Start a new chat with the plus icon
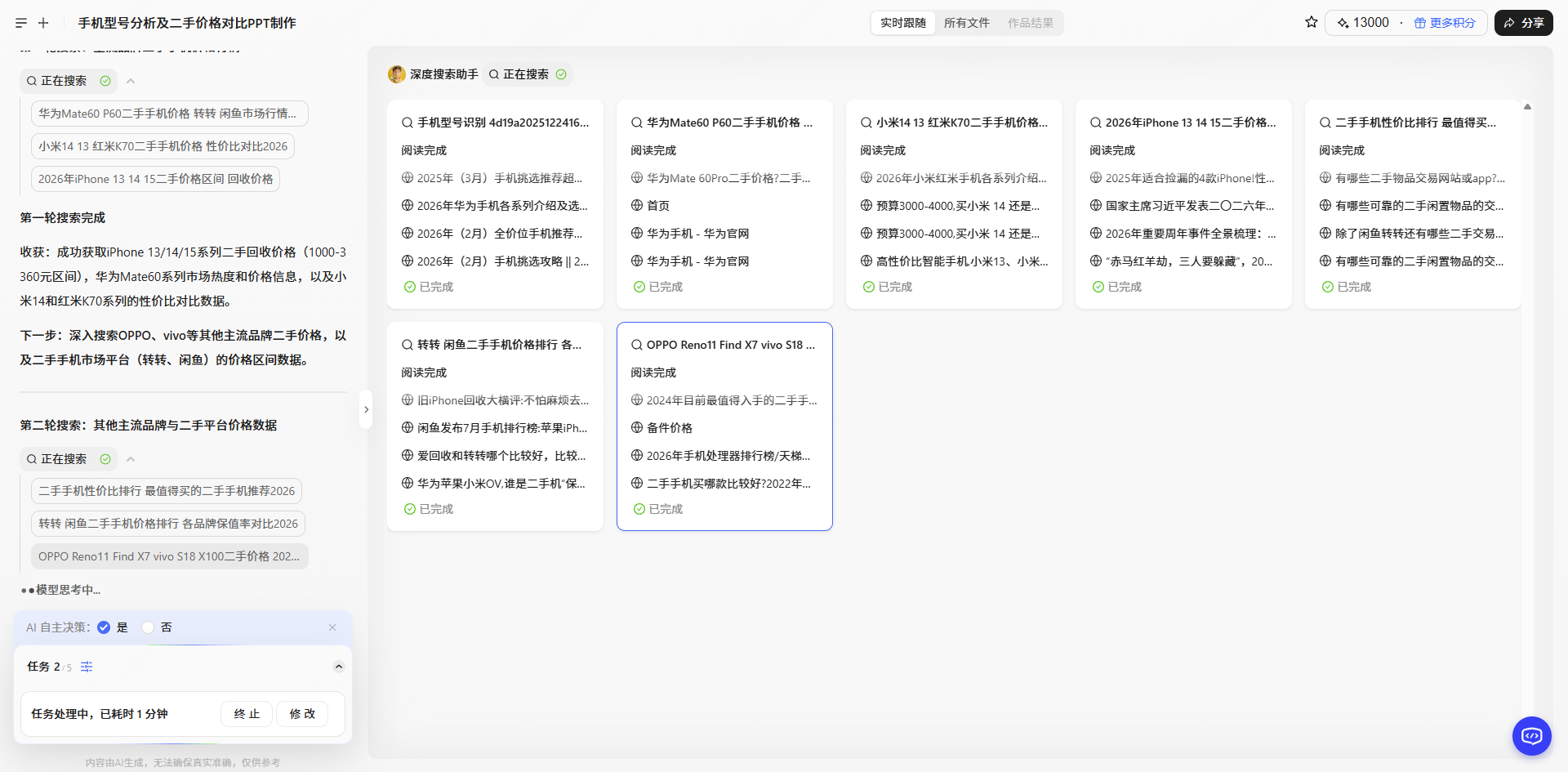Viewport: 1568px width, 772px height. pyautogui.click(x=43, y=22)
